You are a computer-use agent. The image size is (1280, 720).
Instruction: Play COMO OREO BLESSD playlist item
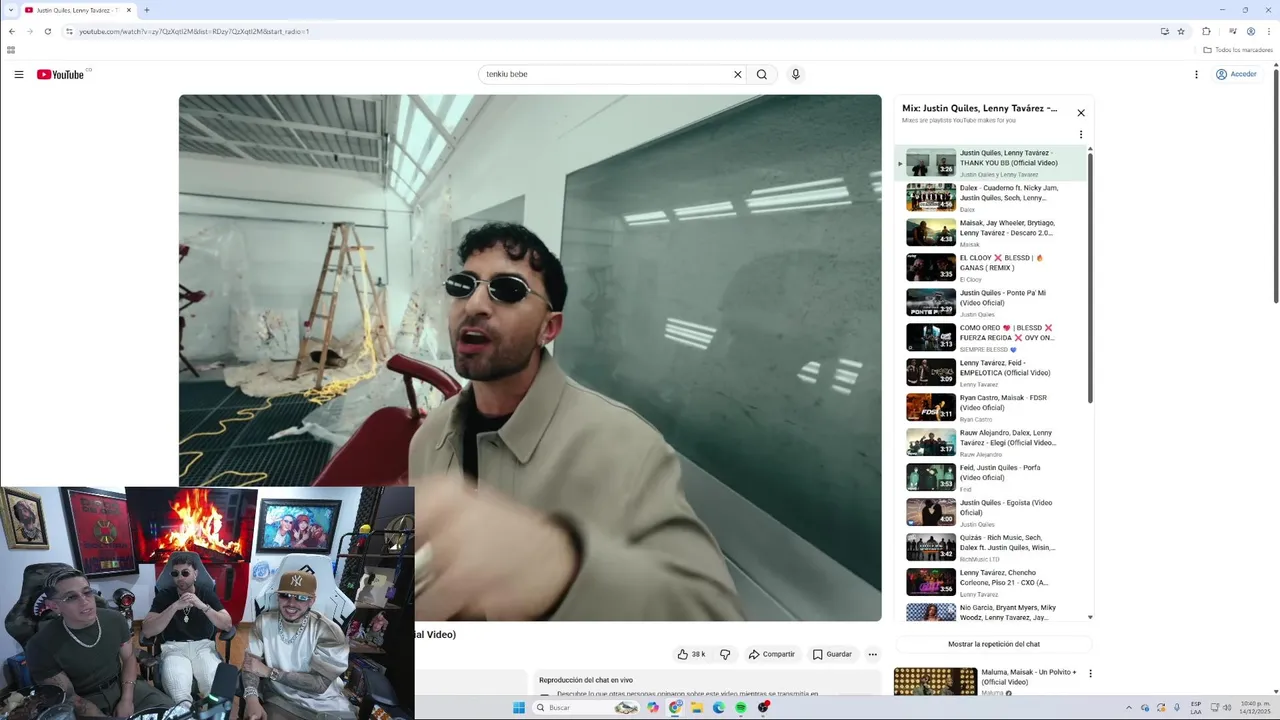[x=990, y=338]
